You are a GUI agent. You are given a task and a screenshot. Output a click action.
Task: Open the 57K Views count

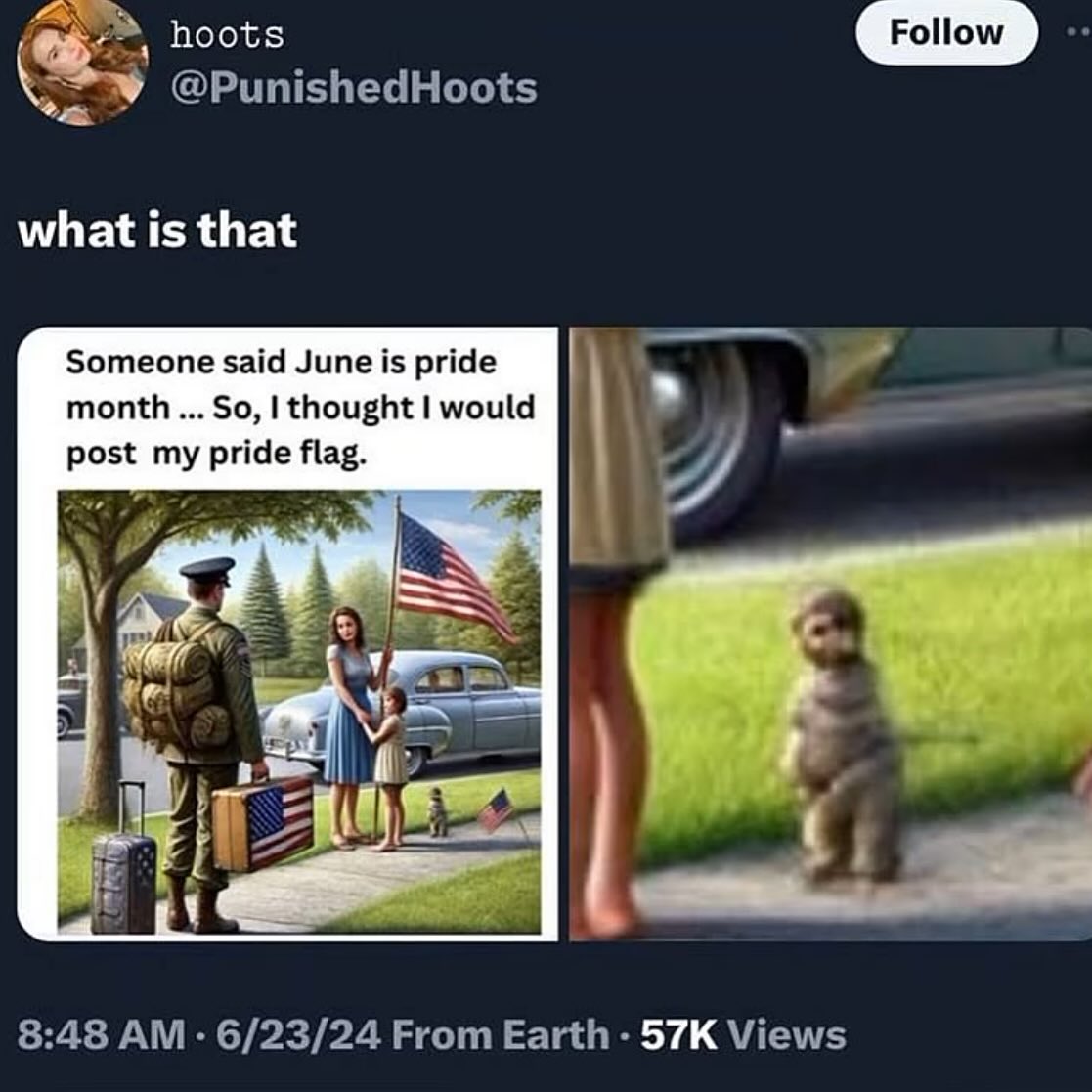(x=743, y=1034)
